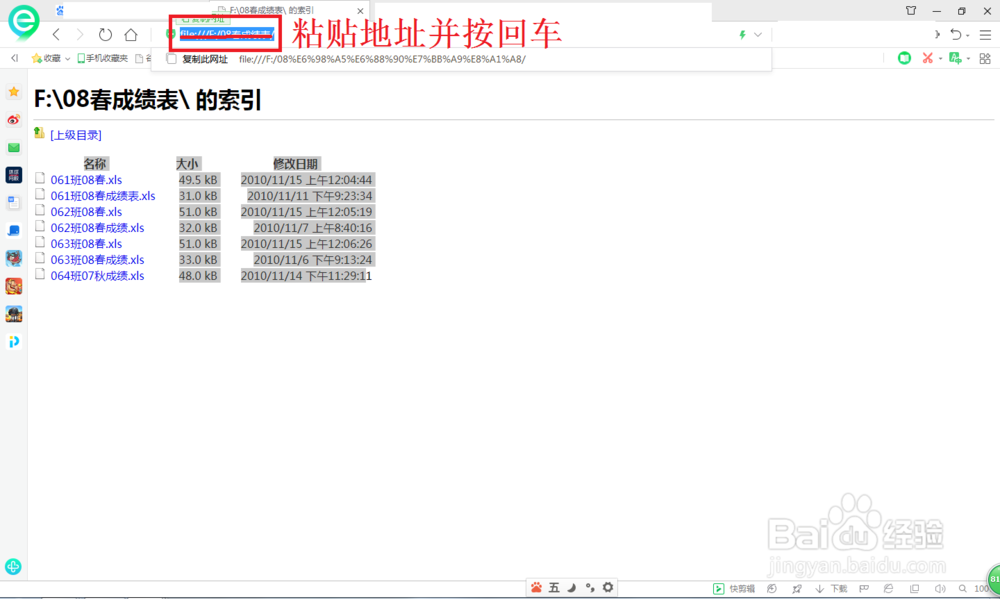Toggle the speaker mute icon in status bar
This screenshot has height=600, width=1000.
tap(939, 589)
